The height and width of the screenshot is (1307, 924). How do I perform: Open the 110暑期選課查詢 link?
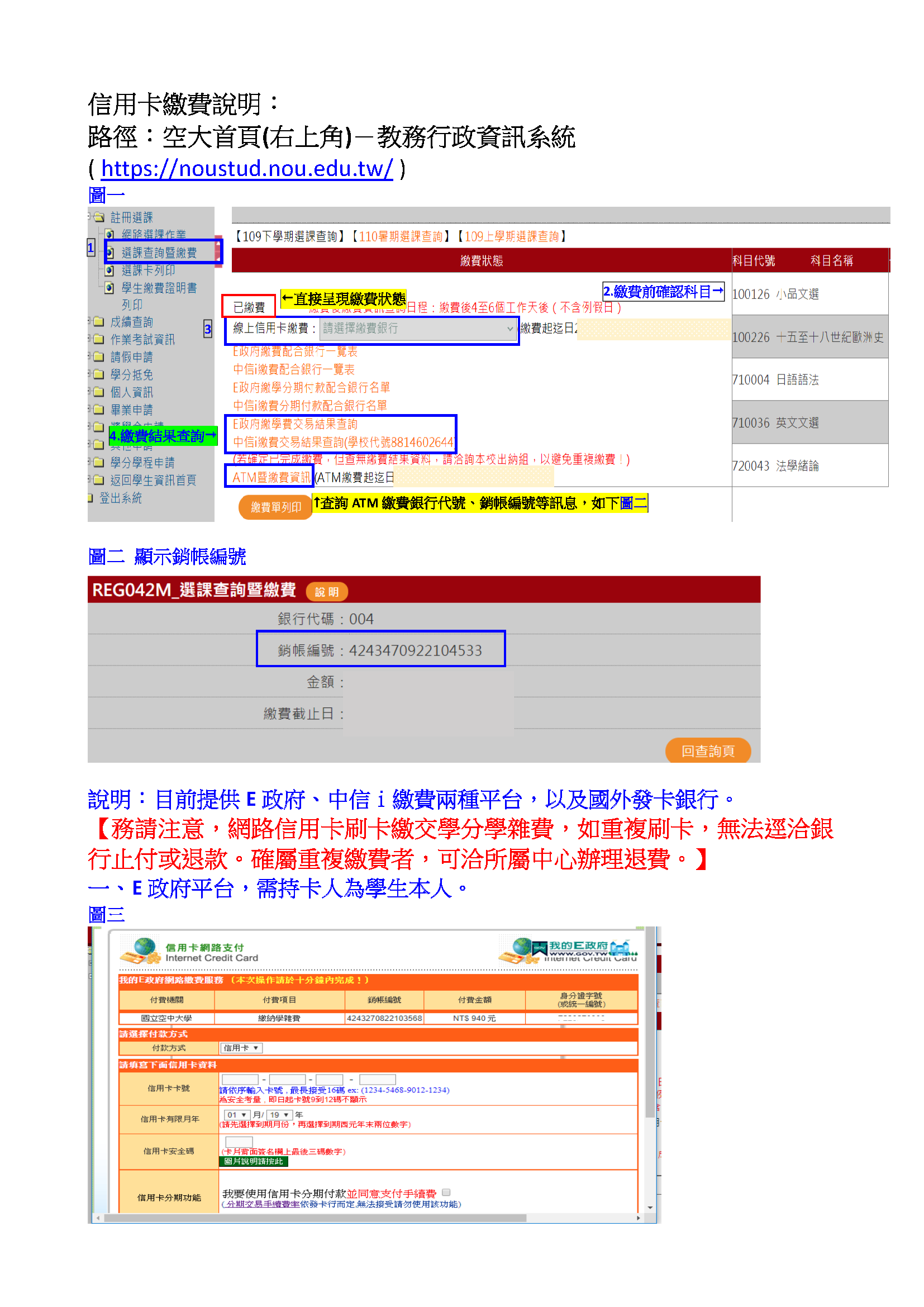pyautogui.click(x=401, y=236)
